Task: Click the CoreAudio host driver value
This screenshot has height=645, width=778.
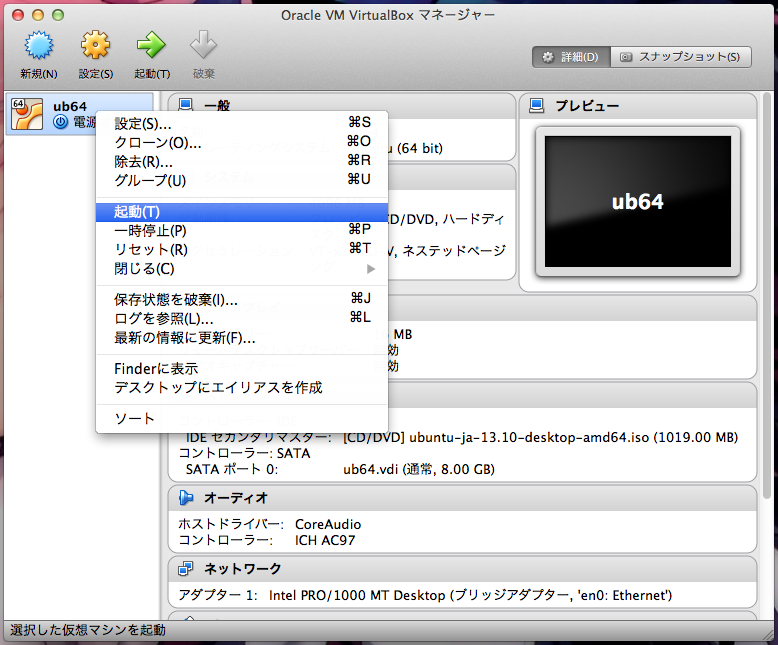Action: (328, 524)
